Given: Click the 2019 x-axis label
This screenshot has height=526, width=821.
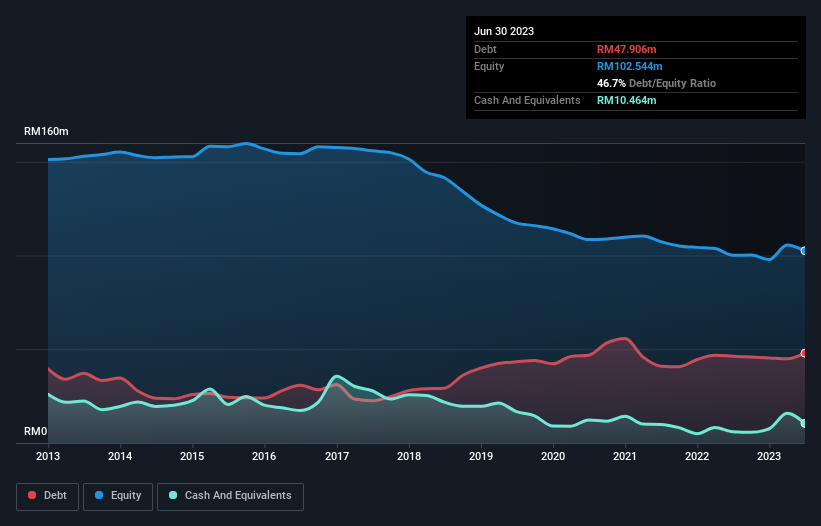Looking at the screenshot, I should click(x=481, y=456).
